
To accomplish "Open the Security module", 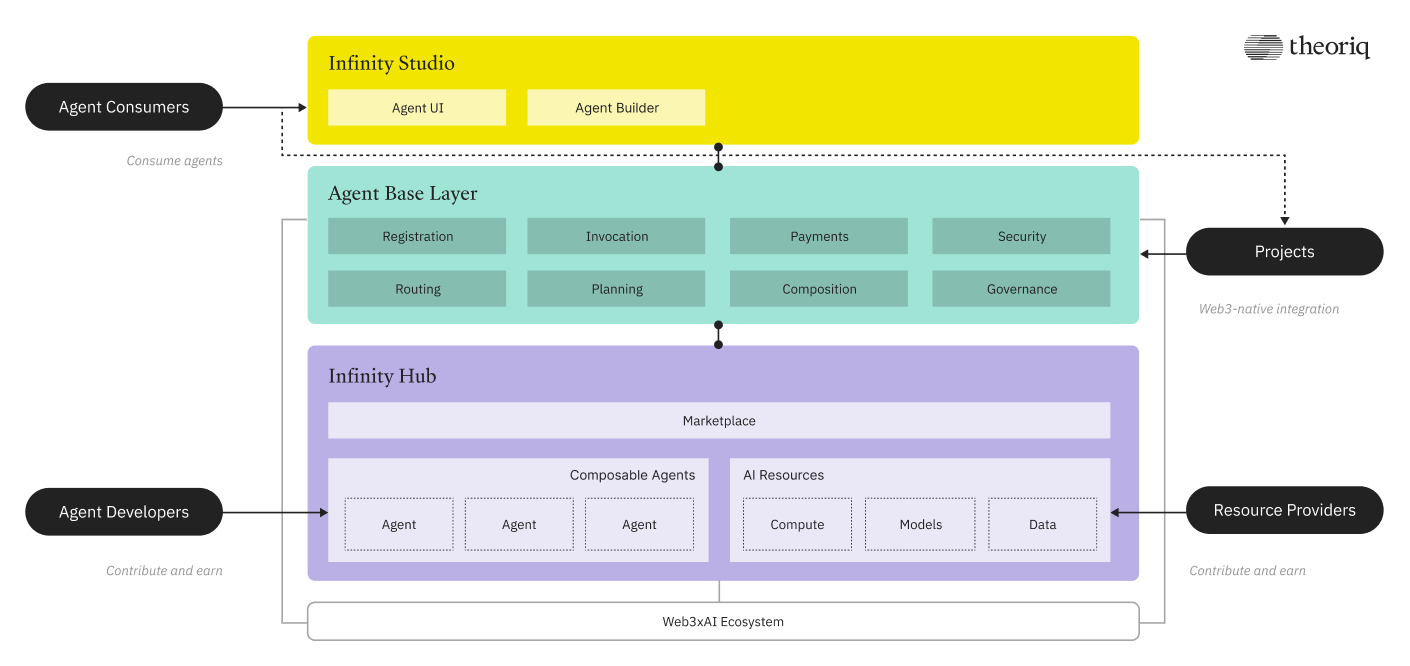I will pos(1021,236).
